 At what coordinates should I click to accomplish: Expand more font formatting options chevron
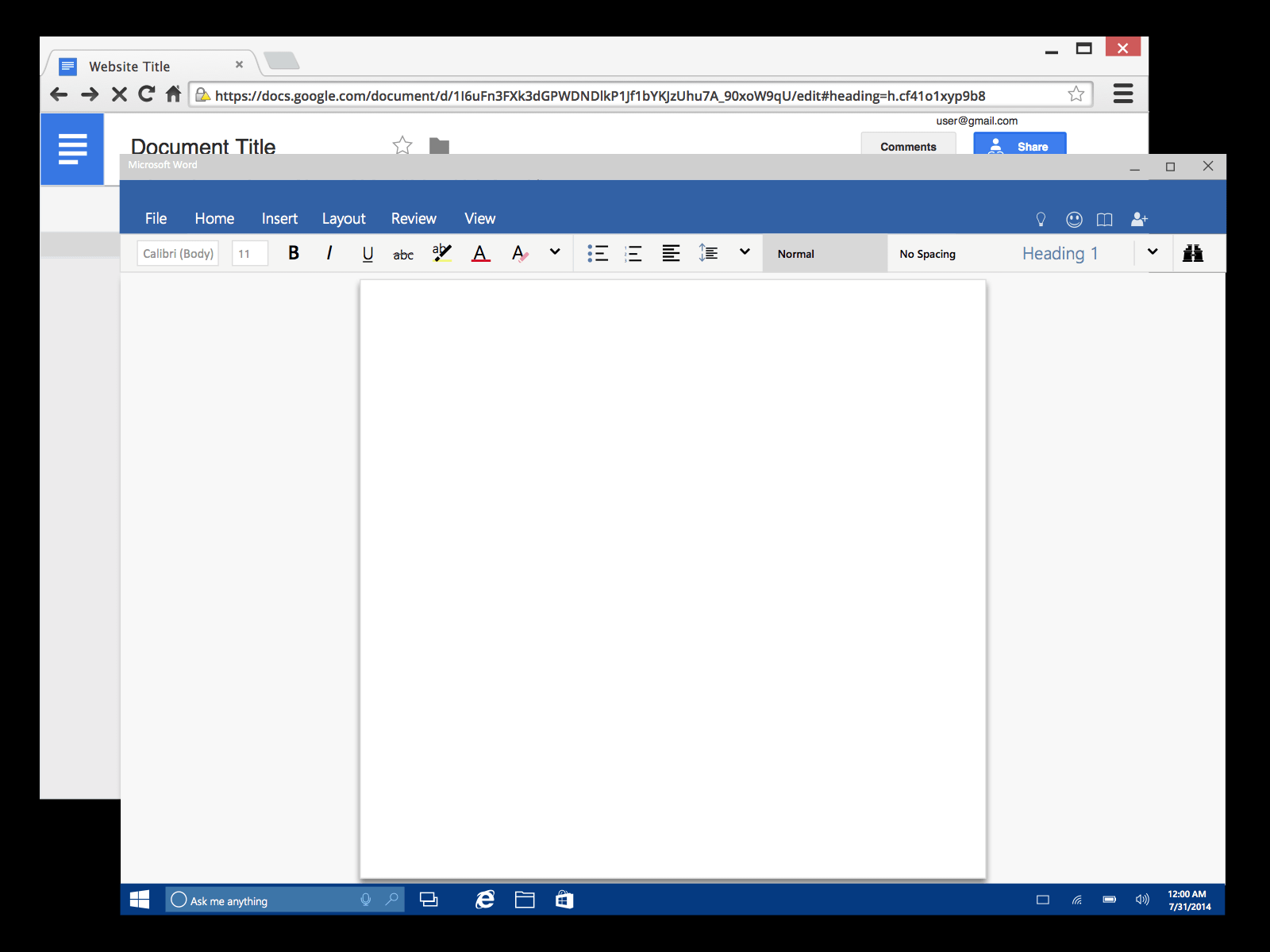point(554,251)
